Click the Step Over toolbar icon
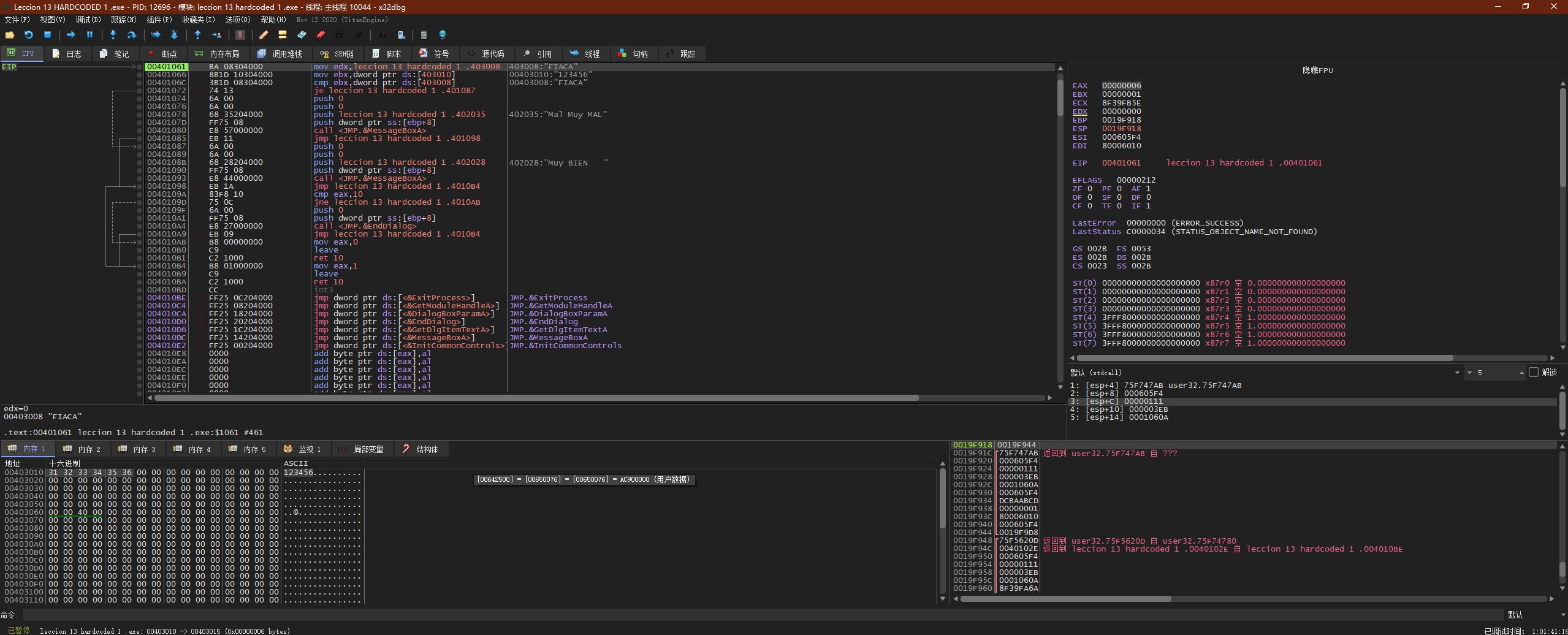The width and height of the screenshot is (1568, 635). (131, 35)
